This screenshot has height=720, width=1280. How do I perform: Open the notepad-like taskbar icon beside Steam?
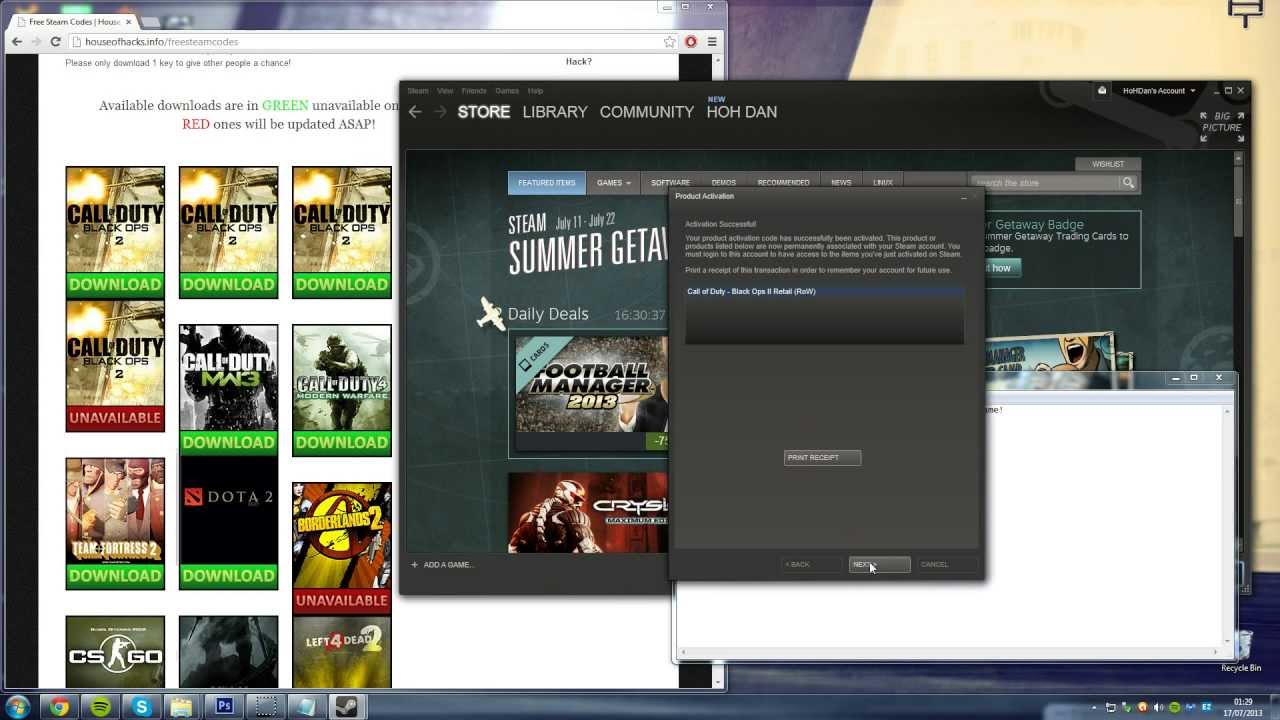pos(306,707)
